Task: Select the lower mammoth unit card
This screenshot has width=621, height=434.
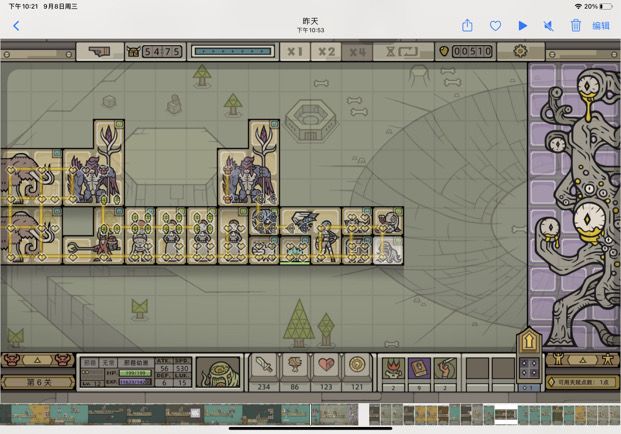Action: (31, 235)
